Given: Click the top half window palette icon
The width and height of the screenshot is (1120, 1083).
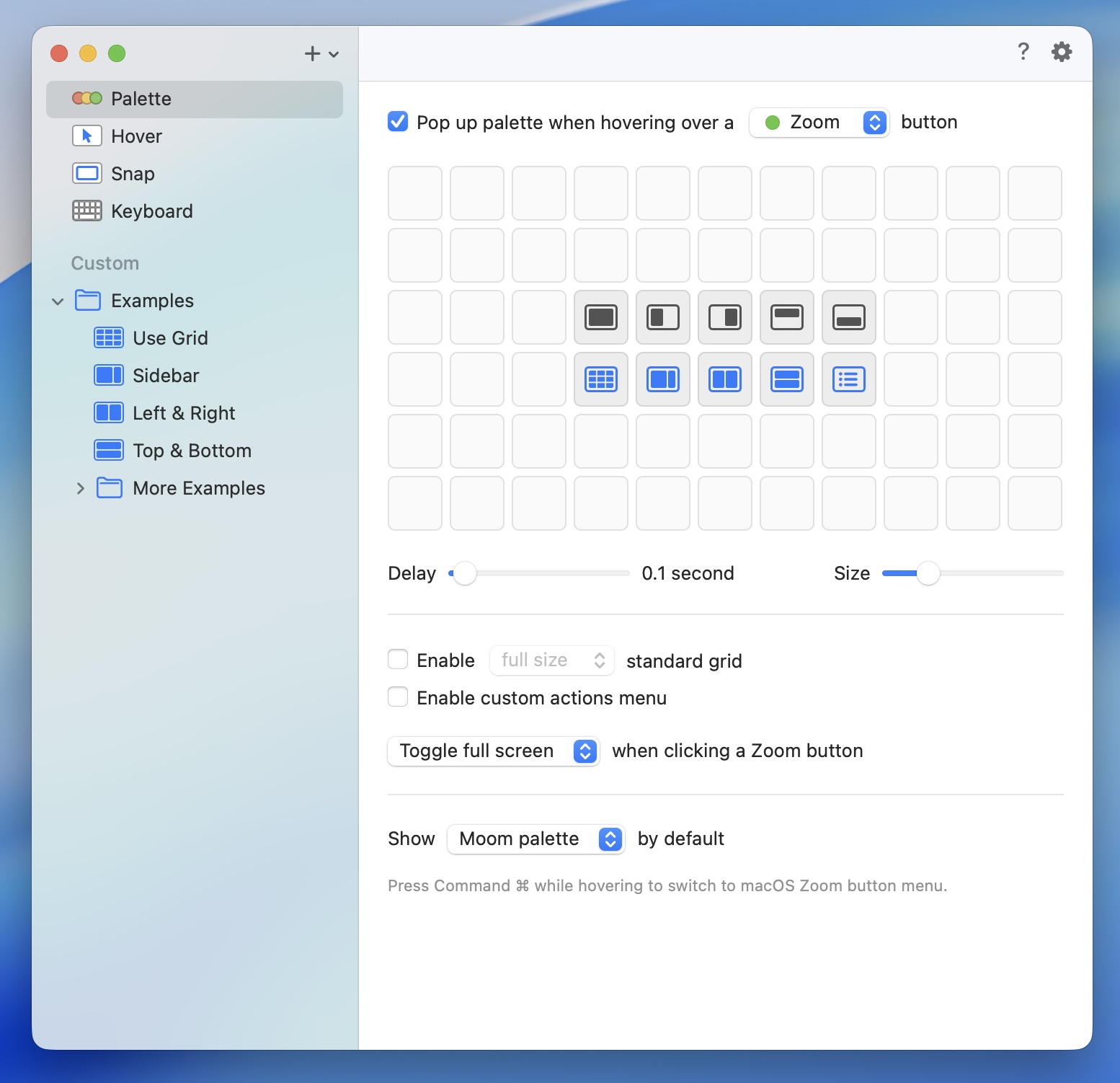Looking at the screenshot, I should tap(786, 317).
